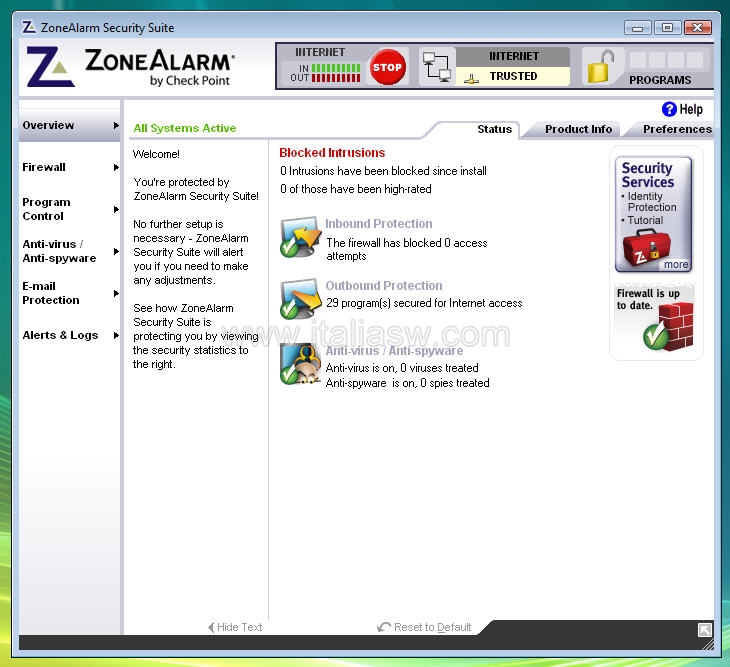Expand the E-mail Protection menu arrow

pos(116,293)
